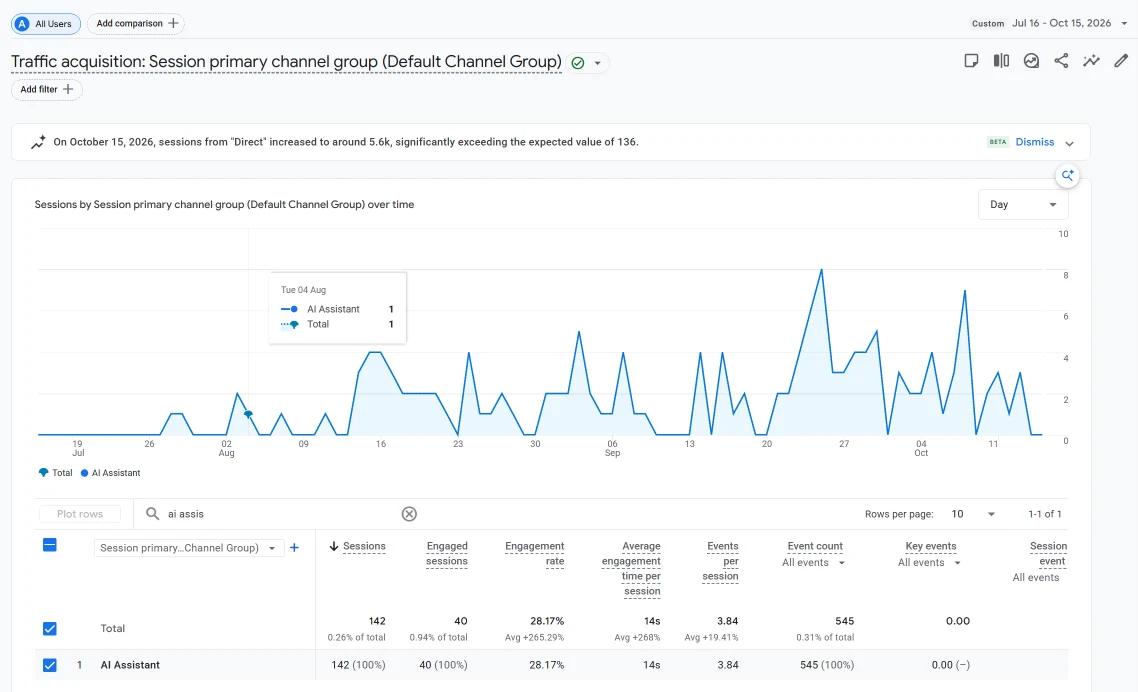Click the magnifier icon in table search

tap(152, 514)
